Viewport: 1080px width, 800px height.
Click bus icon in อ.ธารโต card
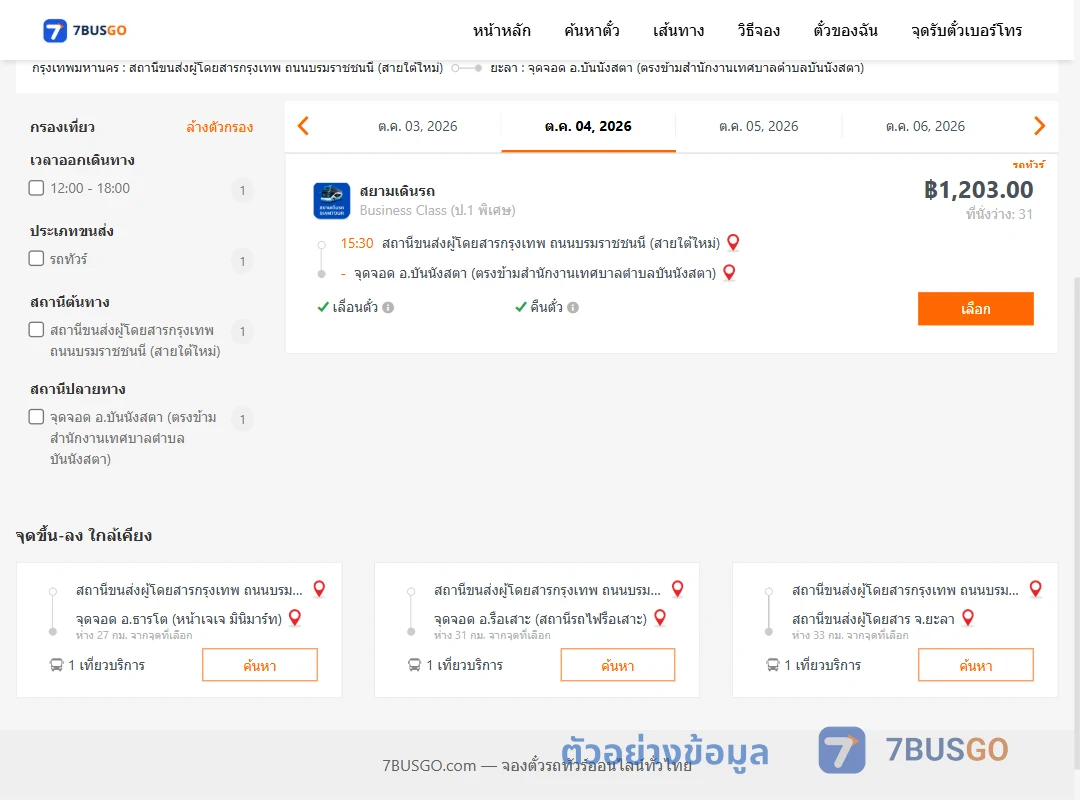[56, 665]
